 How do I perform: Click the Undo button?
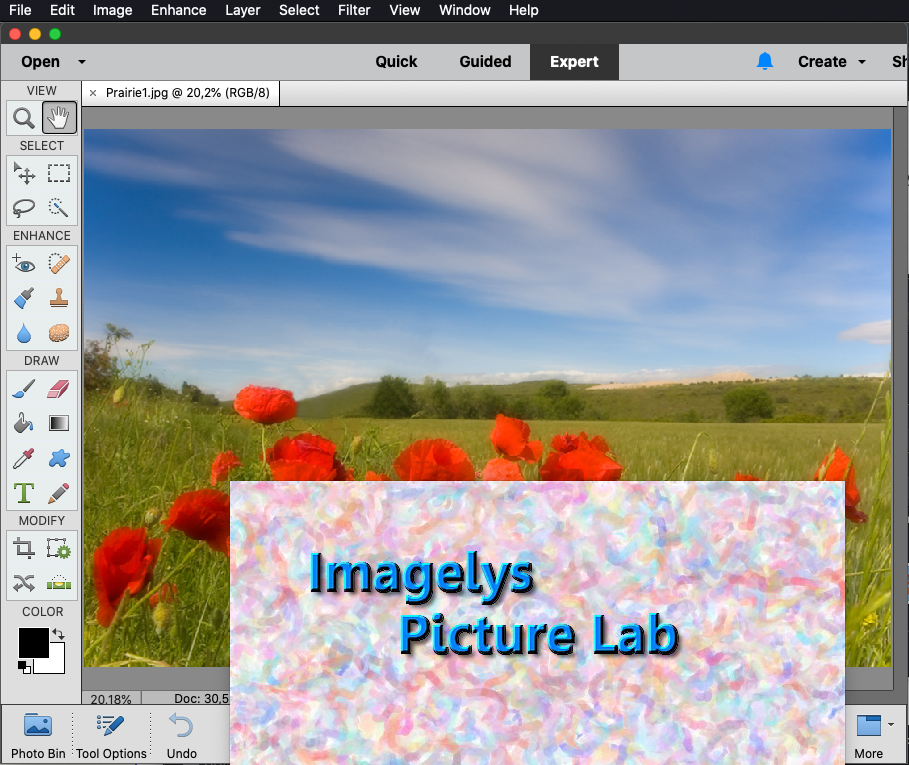point(181,736)
